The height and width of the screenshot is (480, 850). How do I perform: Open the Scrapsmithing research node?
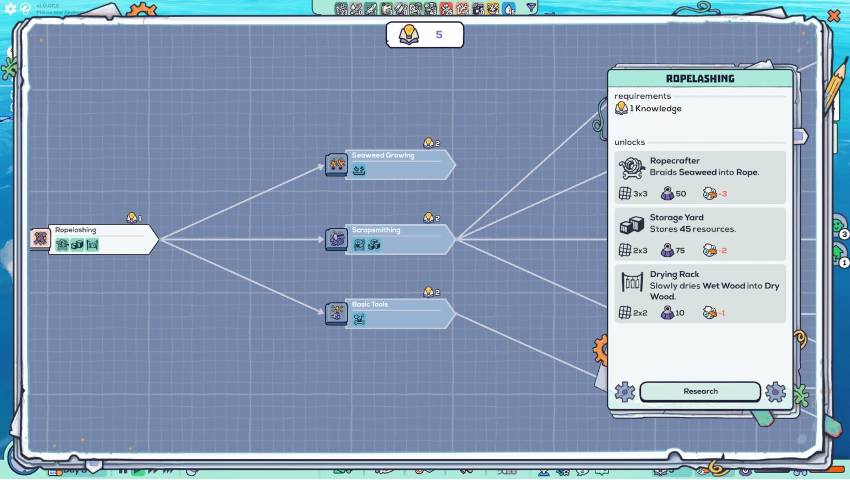400,239
